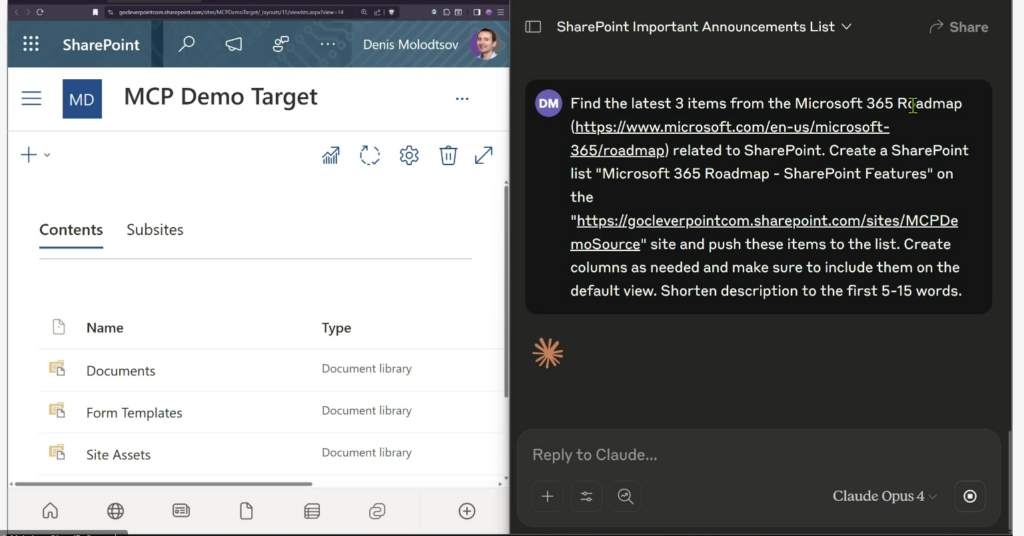Open SharePoint Important Announcements List chat title dropdown
This screenshot has width=1024, height=536.
pyautogui.click(x=705, y=27)
